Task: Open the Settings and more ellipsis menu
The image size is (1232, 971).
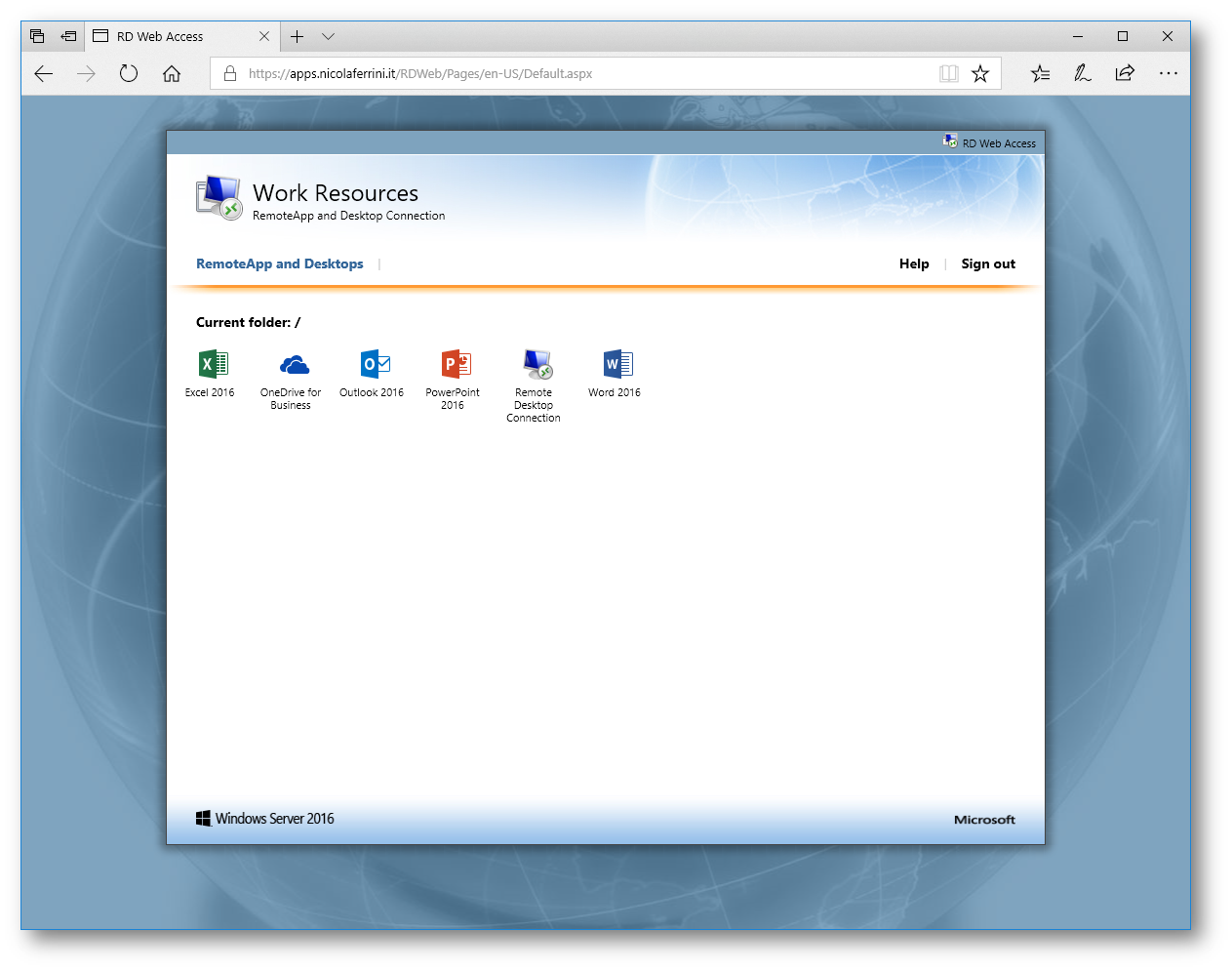Action: pyautogui.click(x=1168, y=73)
